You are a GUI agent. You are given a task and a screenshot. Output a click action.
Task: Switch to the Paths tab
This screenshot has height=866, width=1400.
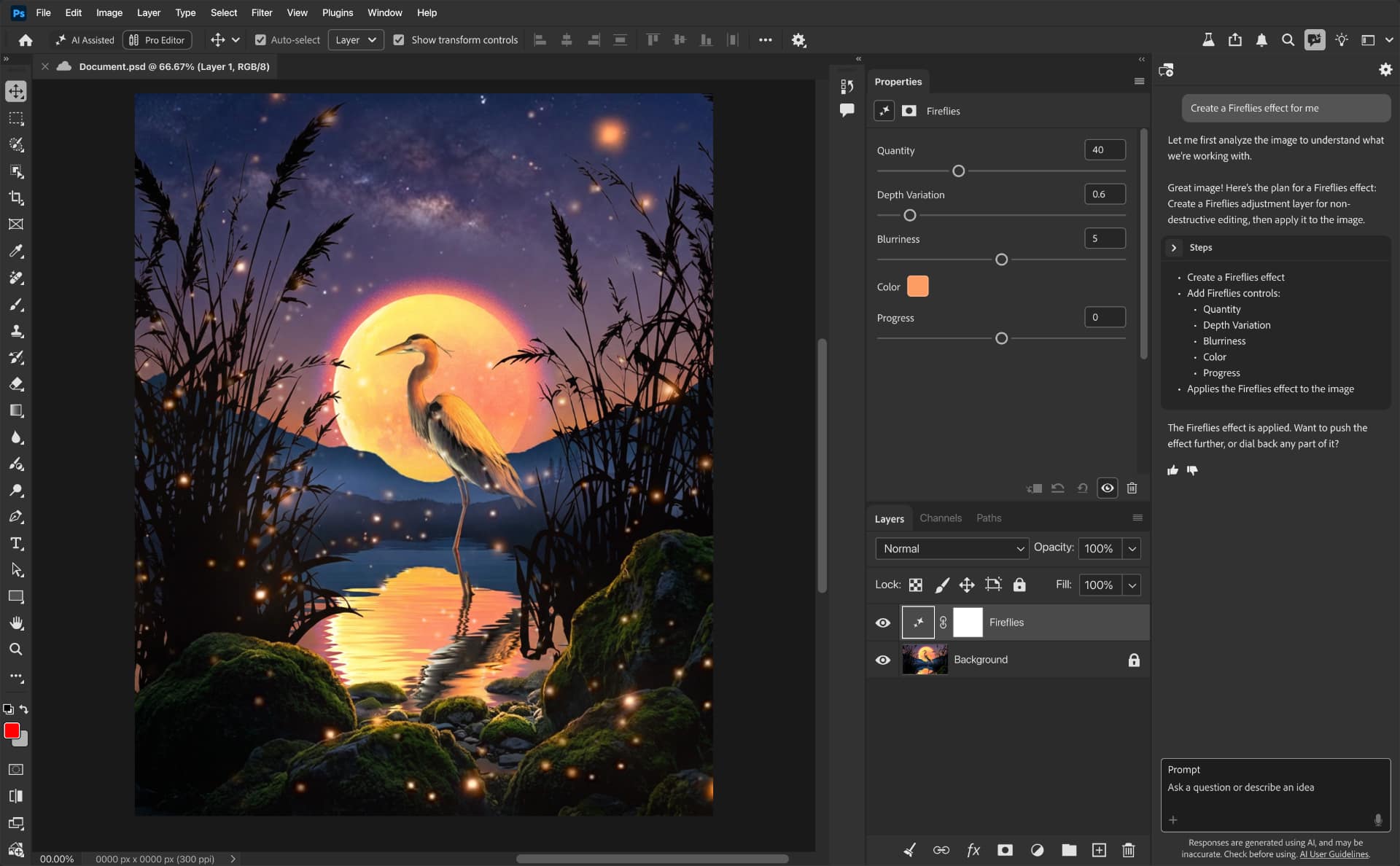[989, 518]
